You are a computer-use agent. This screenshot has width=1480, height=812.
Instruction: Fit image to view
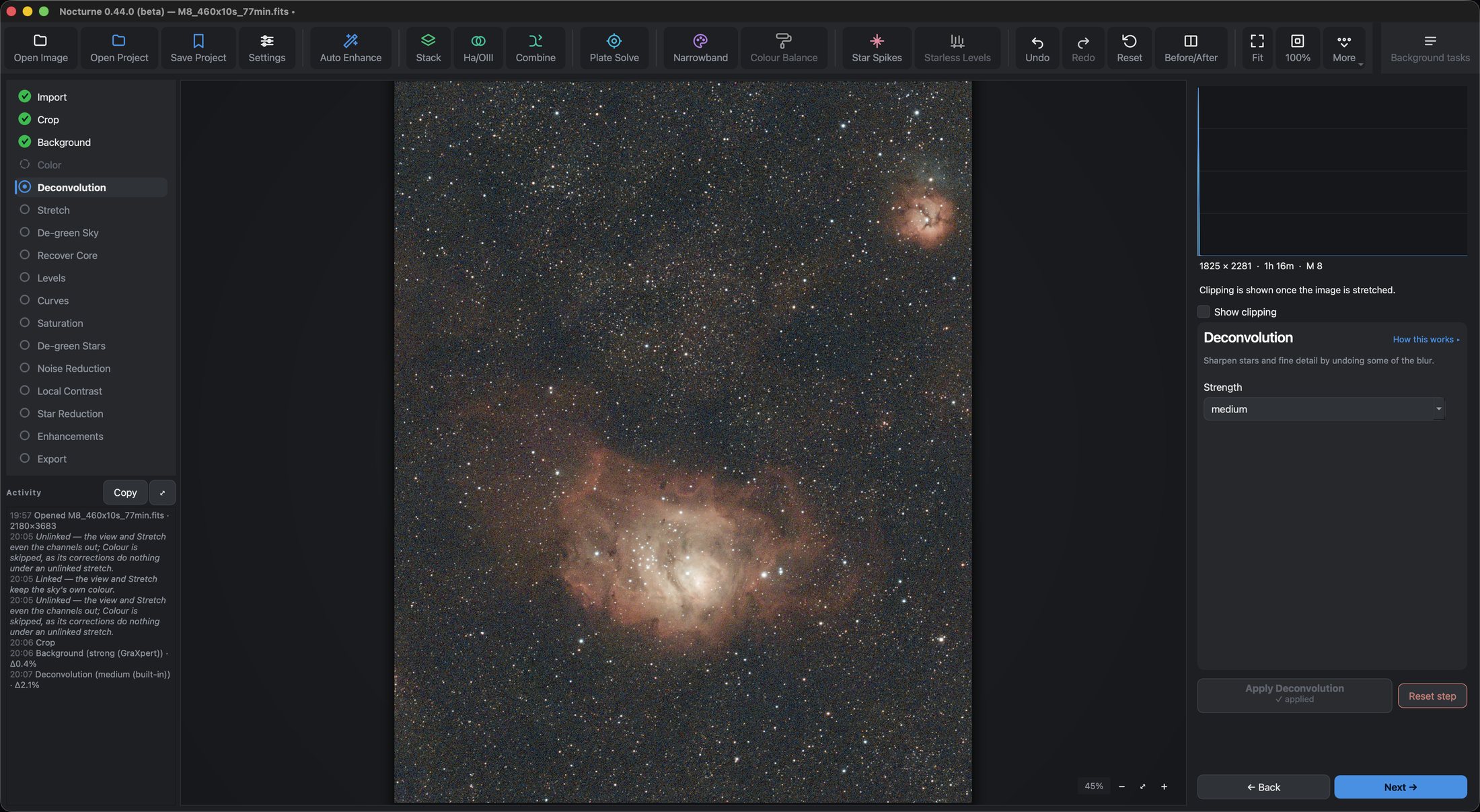tap(1257, 48)
